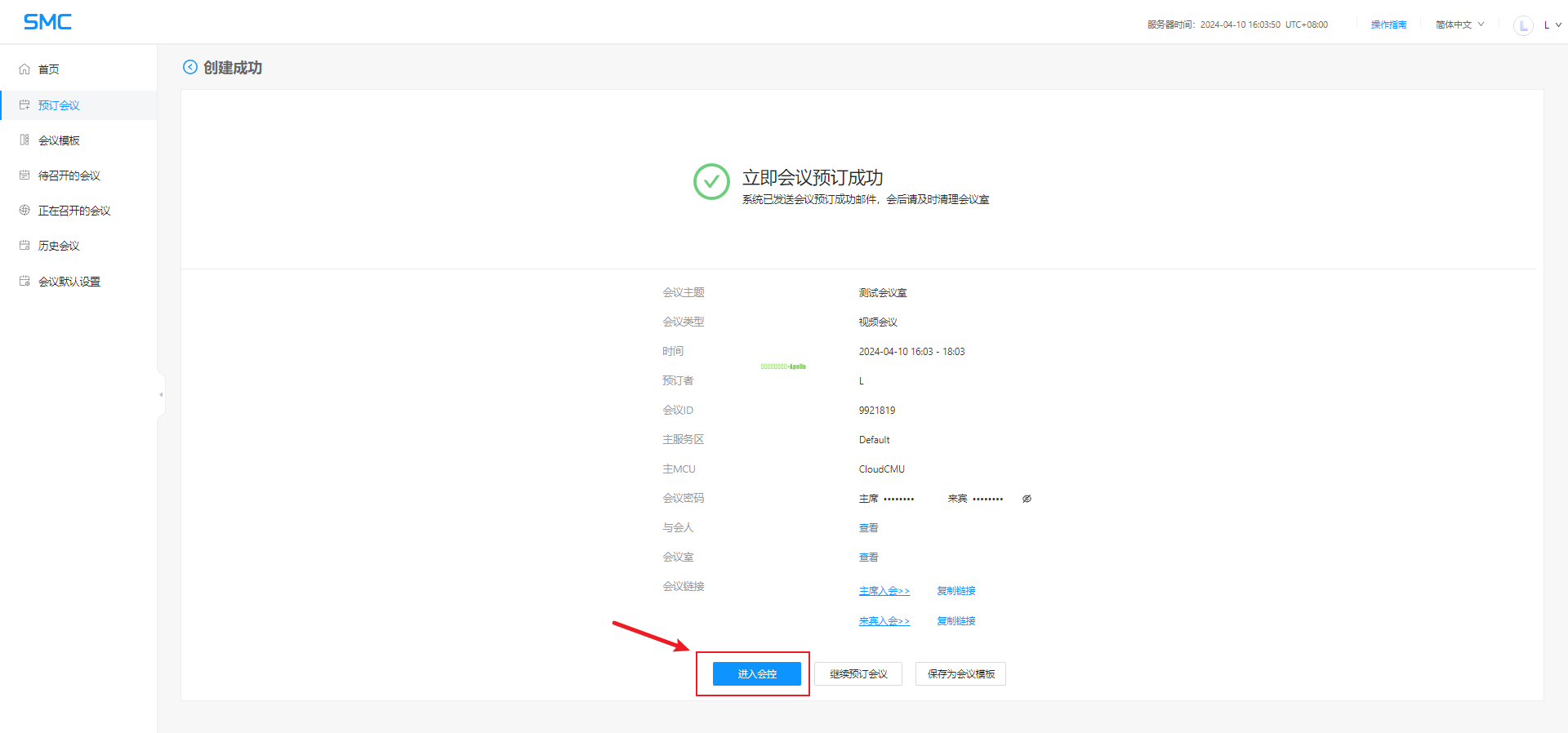Toggle meeting password visibility eye icon
The height and width of the screenshot is (733, 1568).
tap(1027, 499)
